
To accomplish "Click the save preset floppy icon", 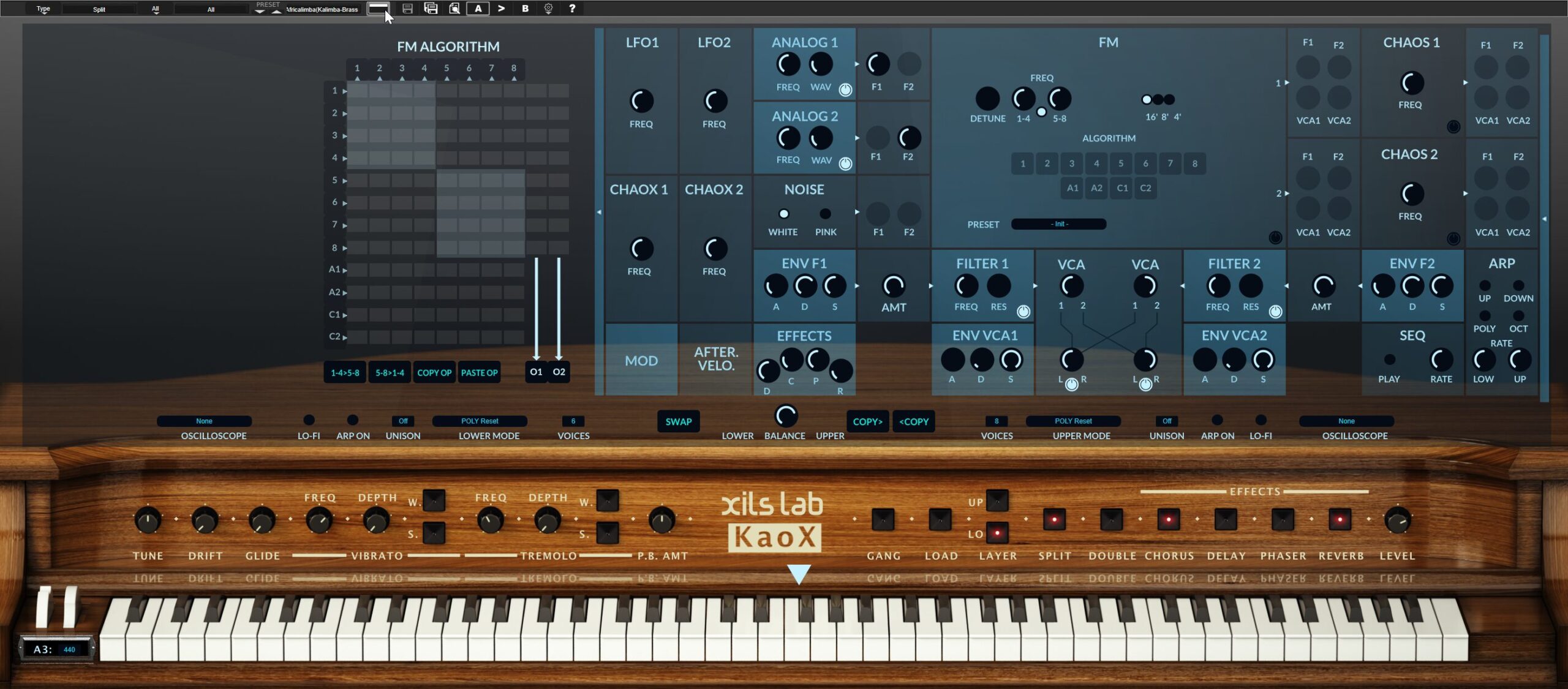I will click(x=407, y=9).
